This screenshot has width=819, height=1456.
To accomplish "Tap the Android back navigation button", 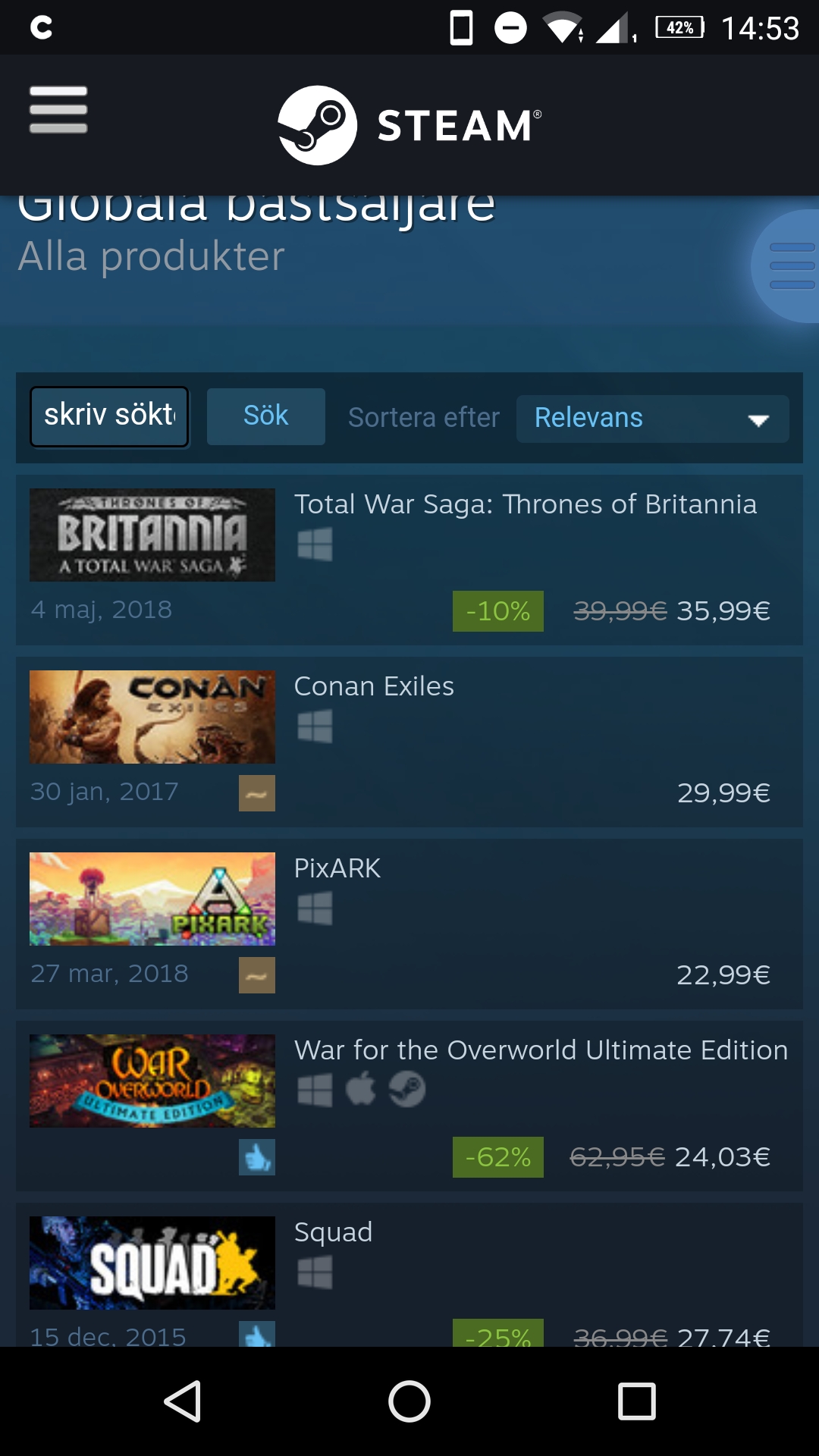I will pos(183,1401).
